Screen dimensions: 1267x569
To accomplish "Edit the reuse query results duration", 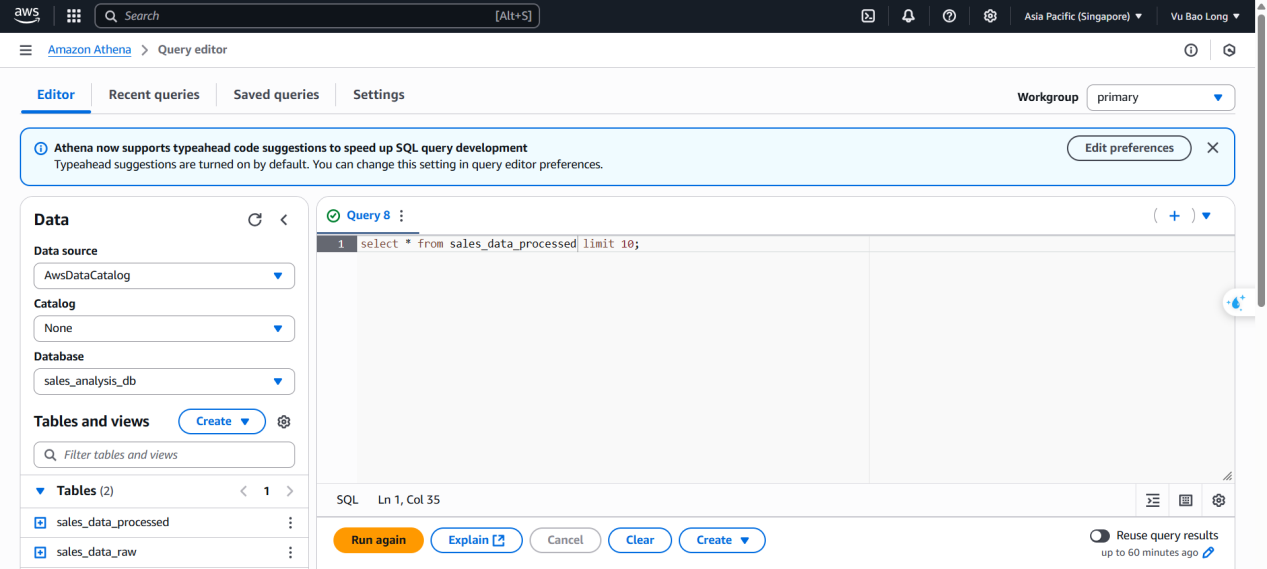I will pyautogui.click(x=1208, y=552).
